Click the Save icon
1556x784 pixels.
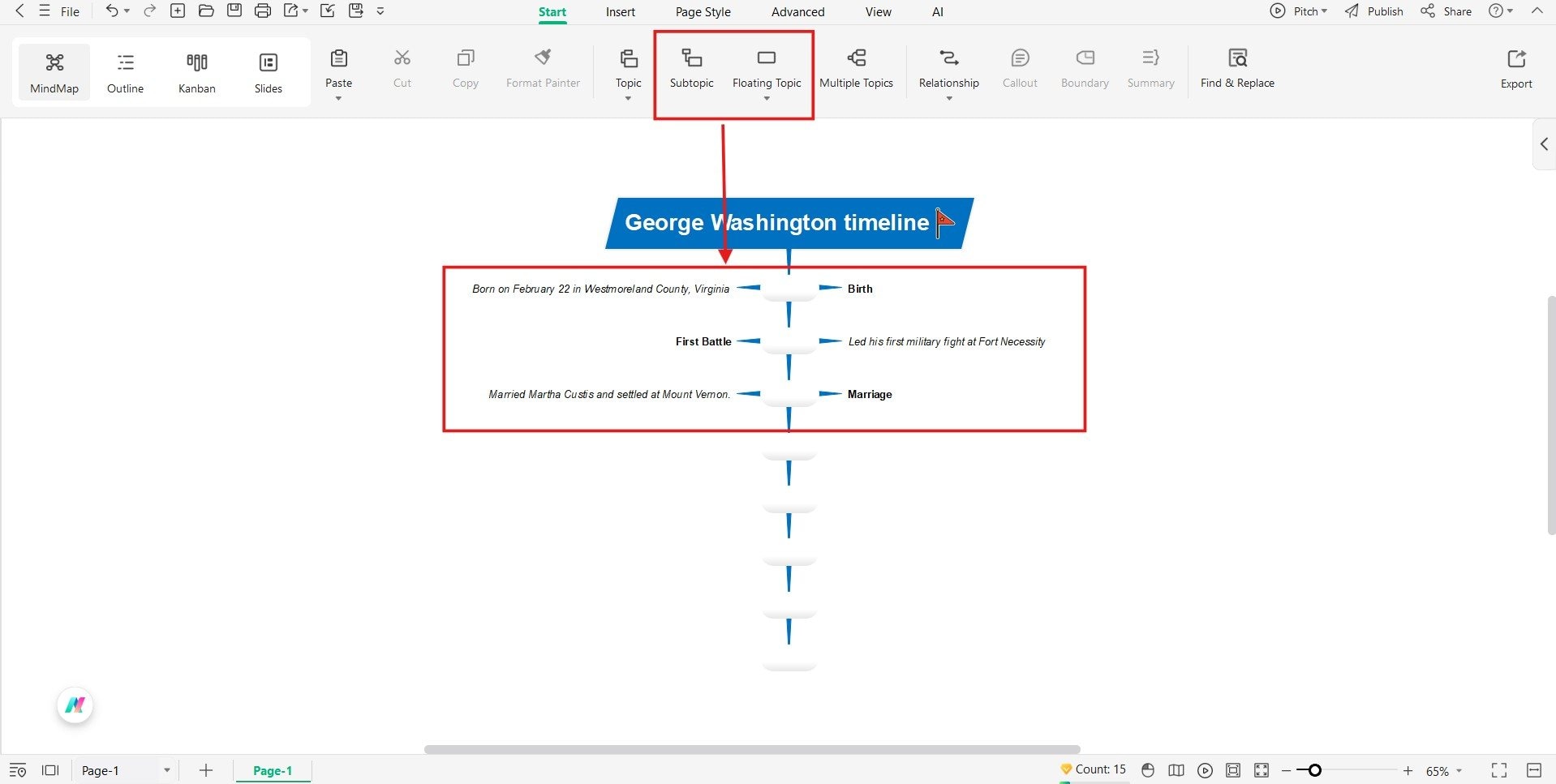234,11
